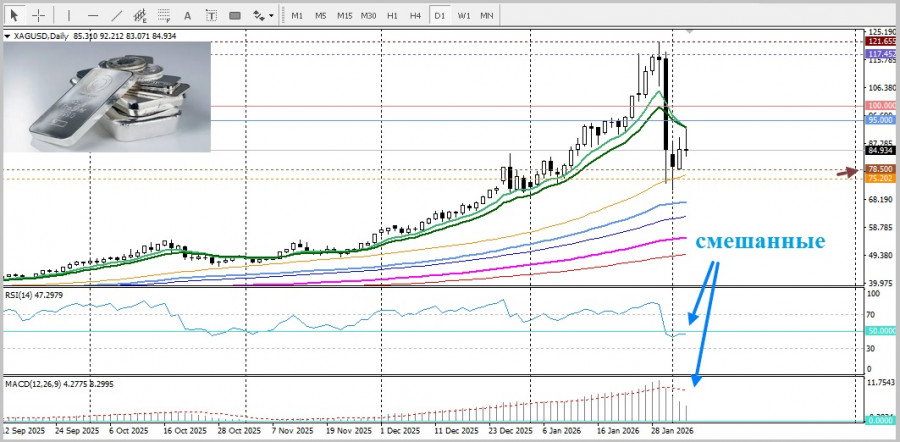Switch chart to MN monthly timeframe
Viewport: 900px width, 442px height.
point(487,15)
